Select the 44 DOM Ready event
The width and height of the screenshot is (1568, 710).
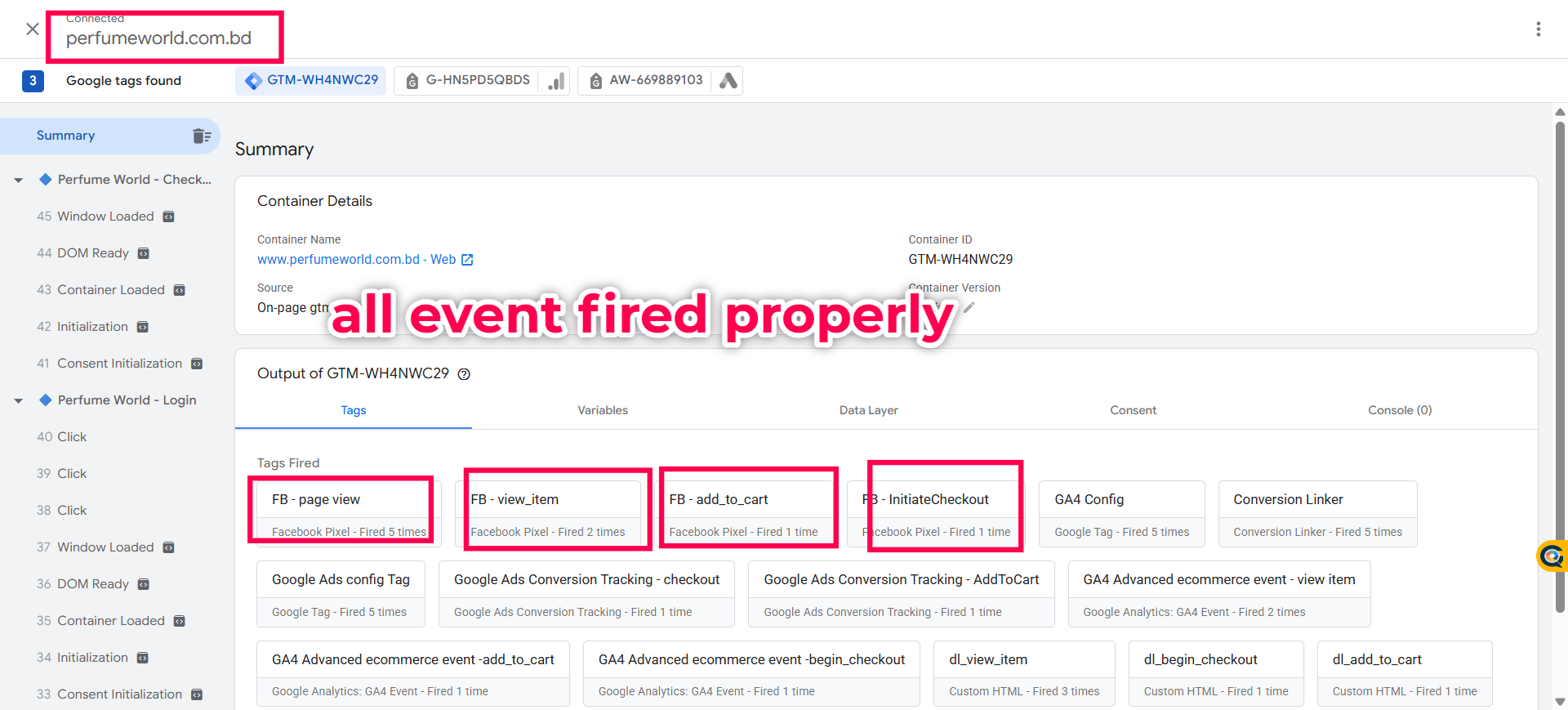point(93,253)
